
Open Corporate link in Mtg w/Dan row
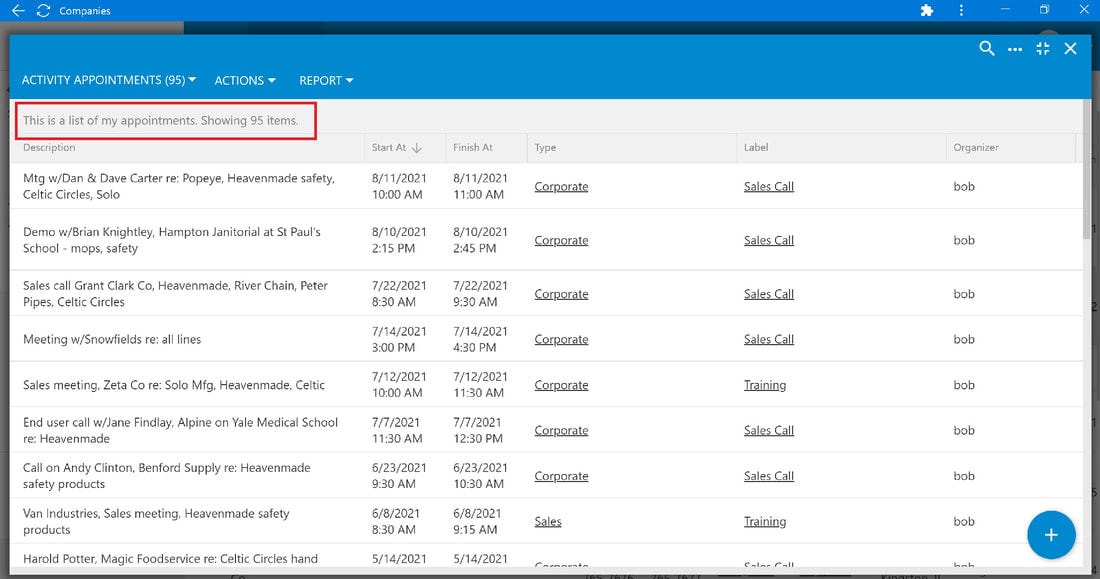coord(561,187)
